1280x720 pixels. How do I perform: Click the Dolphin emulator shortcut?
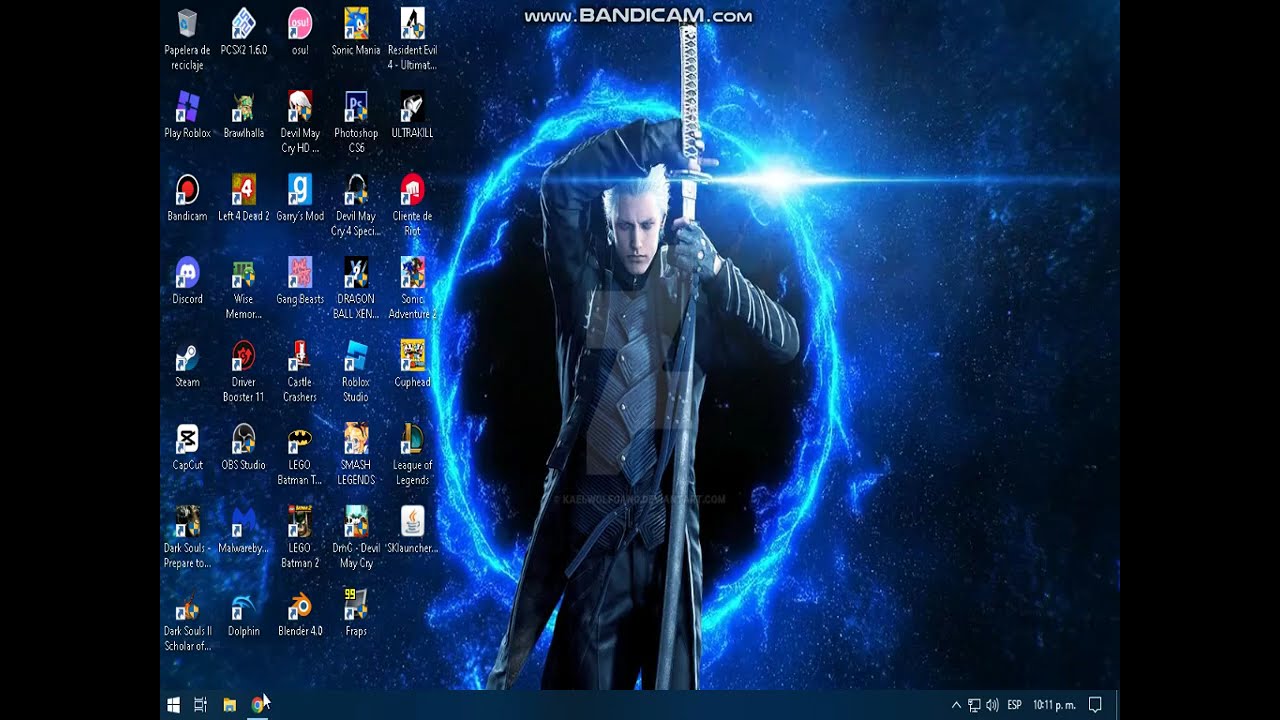pyautogui.click(x=244, y=613)
